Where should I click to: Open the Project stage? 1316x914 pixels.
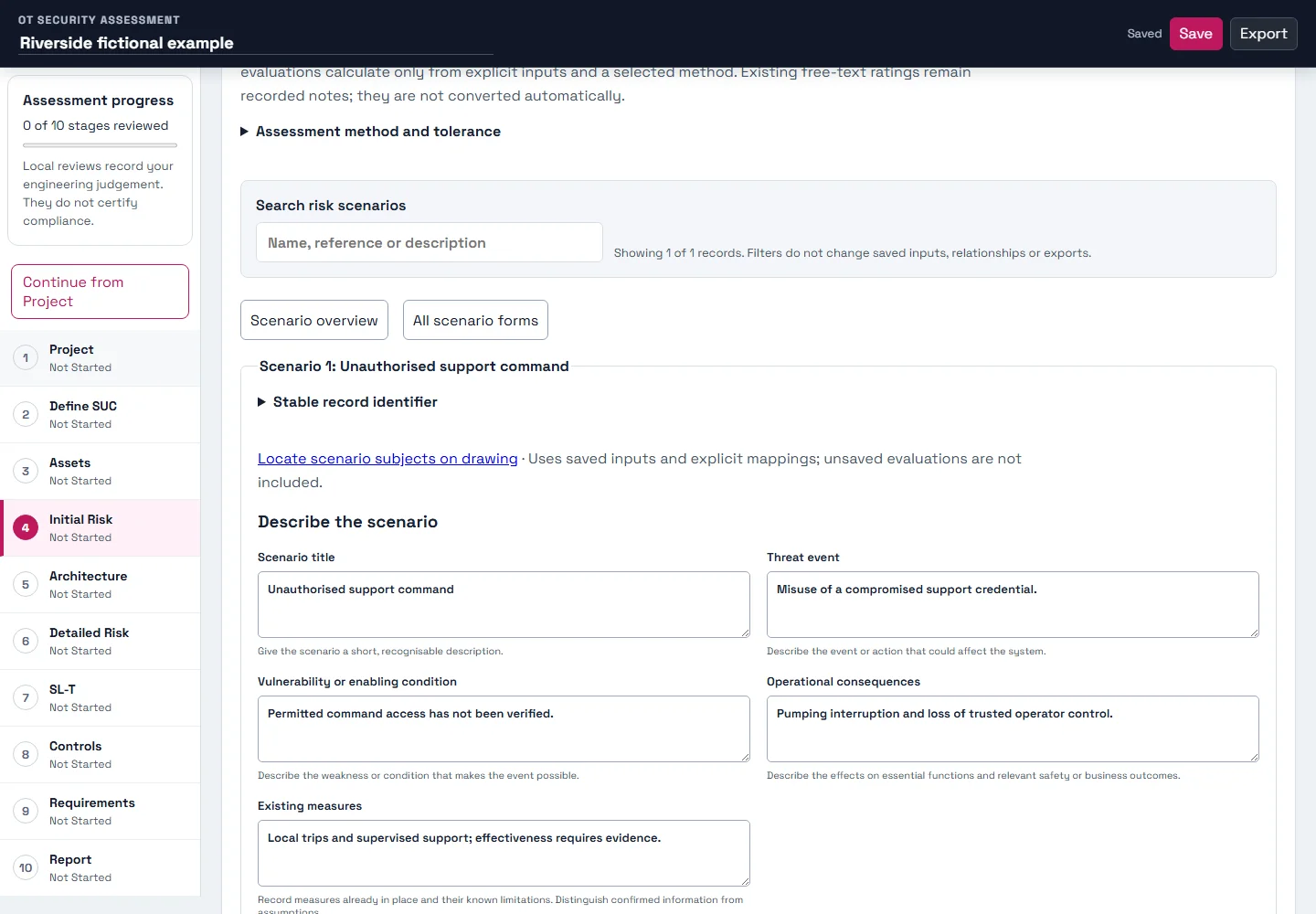click(x=101, y=358)
